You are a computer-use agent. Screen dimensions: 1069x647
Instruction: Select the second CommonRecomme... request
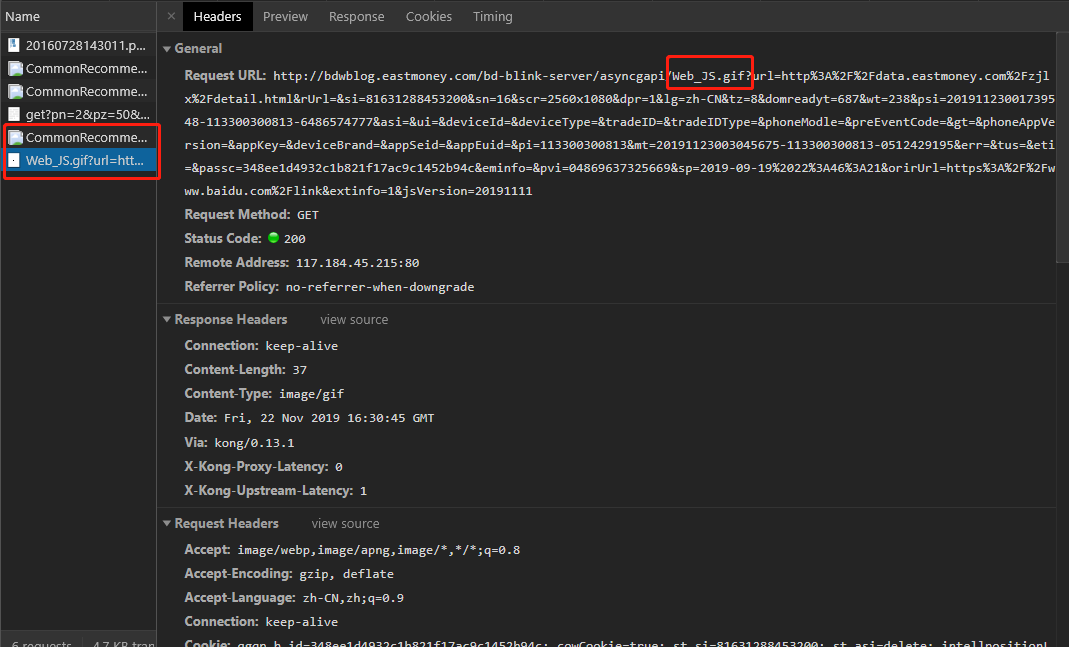click(78, 91)
